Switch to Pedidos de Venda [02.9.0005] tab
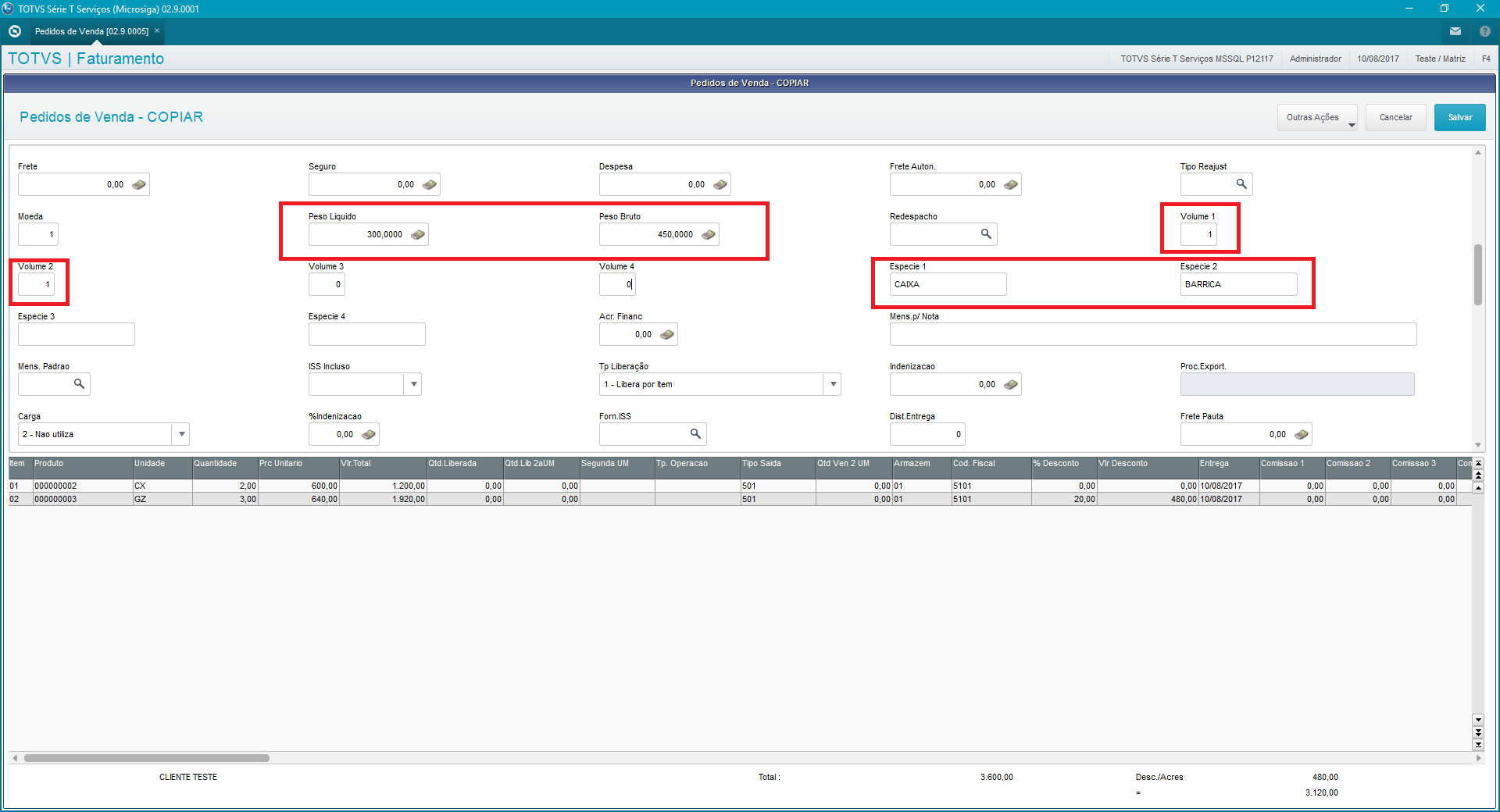This screenshot has width=1500, height=812. (x=91, y=31)
